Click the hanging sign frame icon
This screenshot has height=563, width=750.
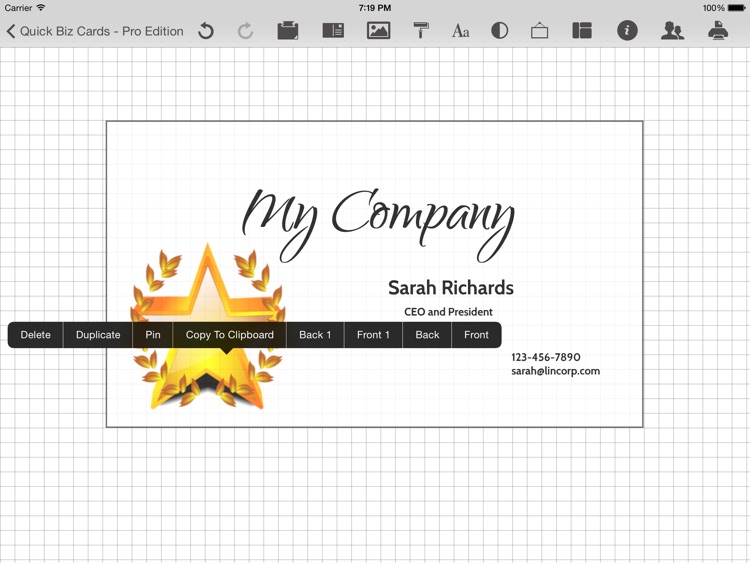539,31
